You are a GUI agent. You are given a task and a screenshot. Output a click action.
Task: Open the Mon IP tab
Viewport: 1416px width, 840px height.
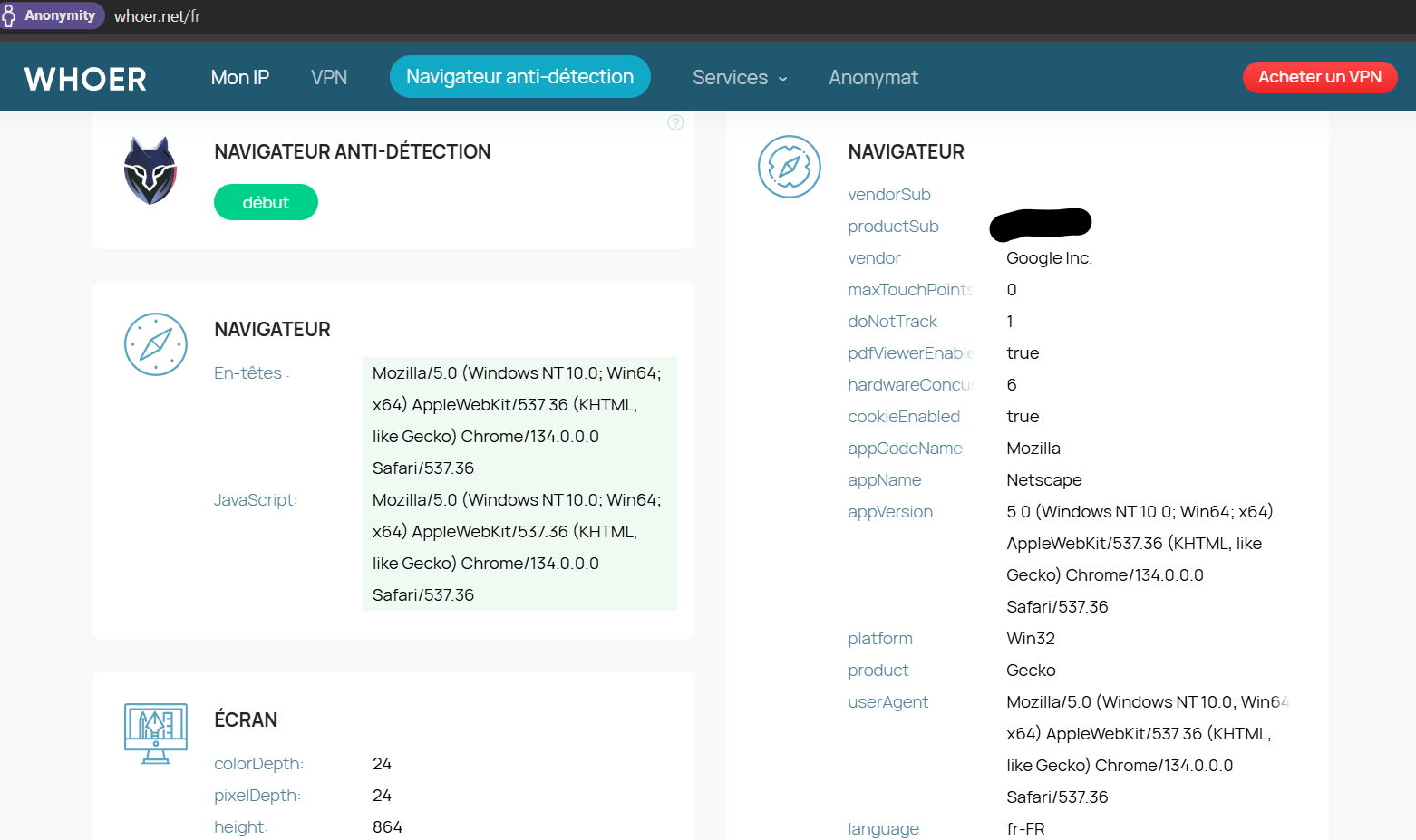pyautogui.click(x=239, y=78)
